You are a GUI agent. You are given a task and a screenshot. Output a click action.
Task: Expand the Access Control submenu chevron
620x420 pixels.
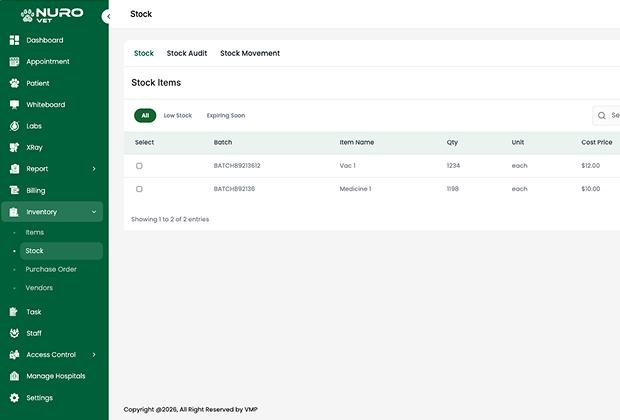[94, 355]
